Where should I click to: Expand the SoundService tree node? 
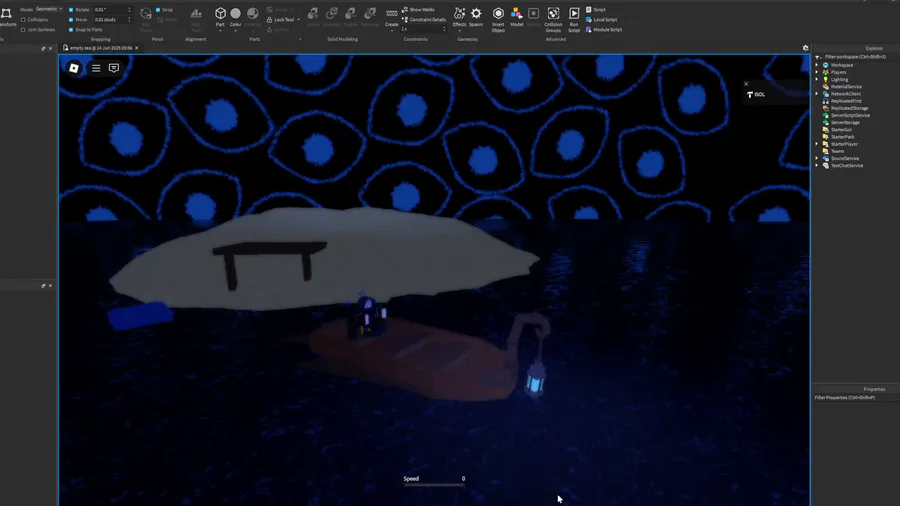(x=817, y=158)
